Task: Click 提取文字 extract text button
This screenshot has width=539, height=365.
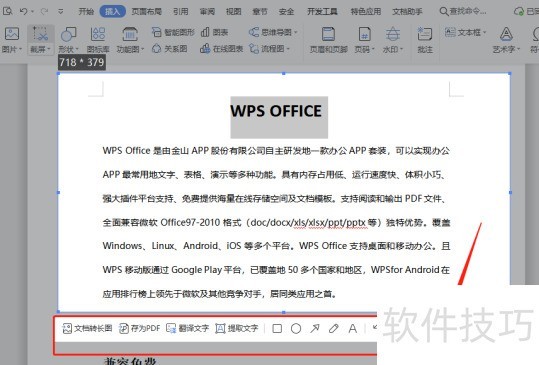Action: click(237, 328)
